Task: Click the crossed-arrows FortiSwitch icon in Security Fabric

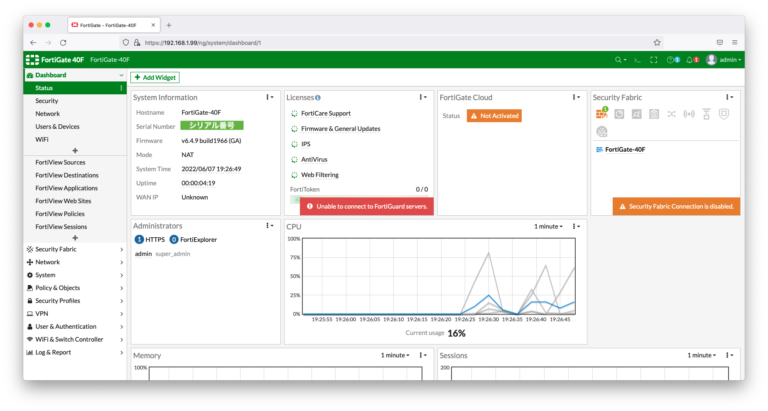Action: tap(672, 114)
